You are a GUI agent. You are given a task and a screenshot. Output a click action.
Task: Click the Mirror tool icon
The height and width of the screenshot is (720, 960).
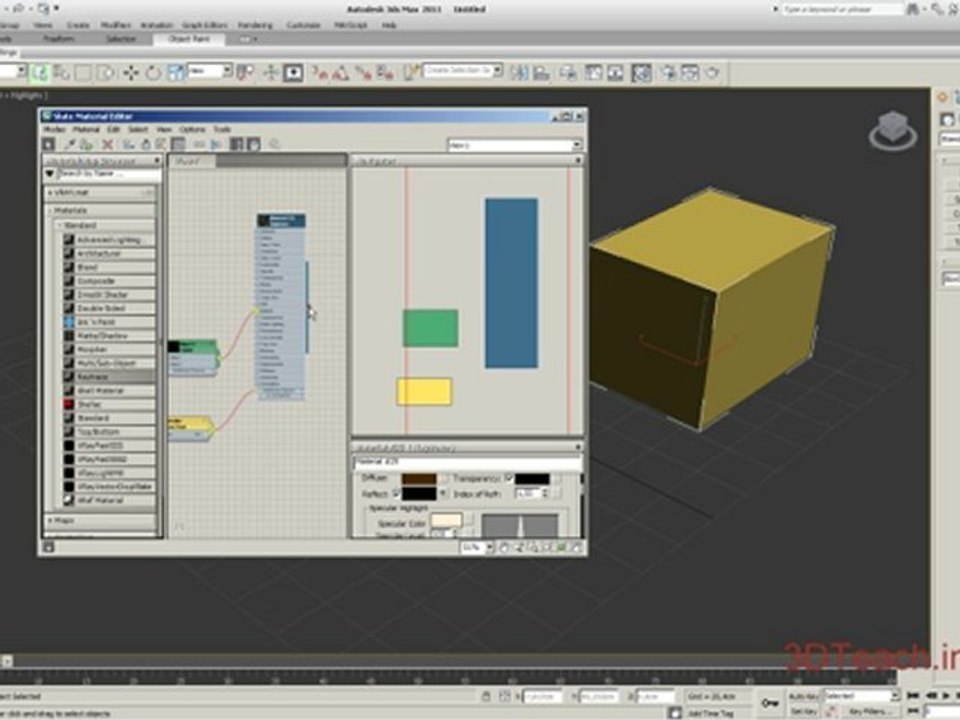point(519,73)
